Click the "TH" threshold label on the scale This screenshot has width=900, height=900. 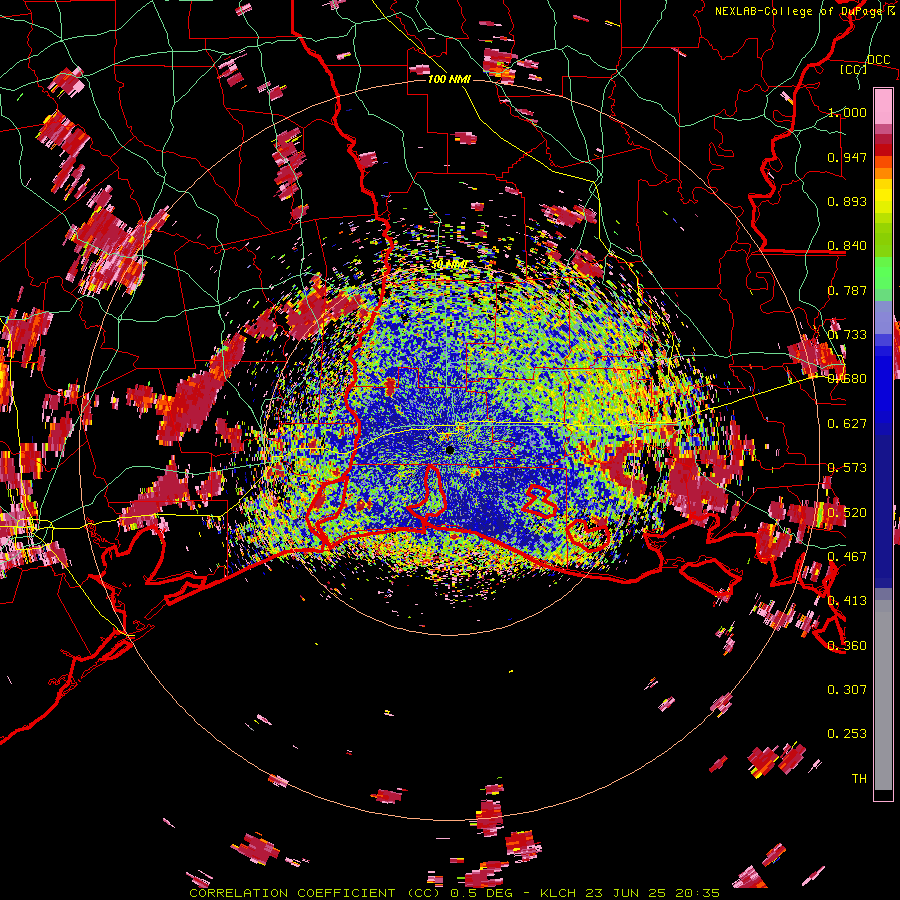(x=859, y=778)
